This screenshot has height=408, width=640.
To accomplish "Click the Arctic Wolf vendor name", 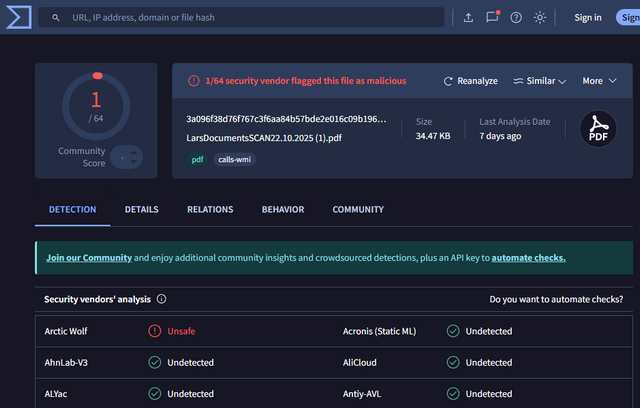I will [66, 331].
